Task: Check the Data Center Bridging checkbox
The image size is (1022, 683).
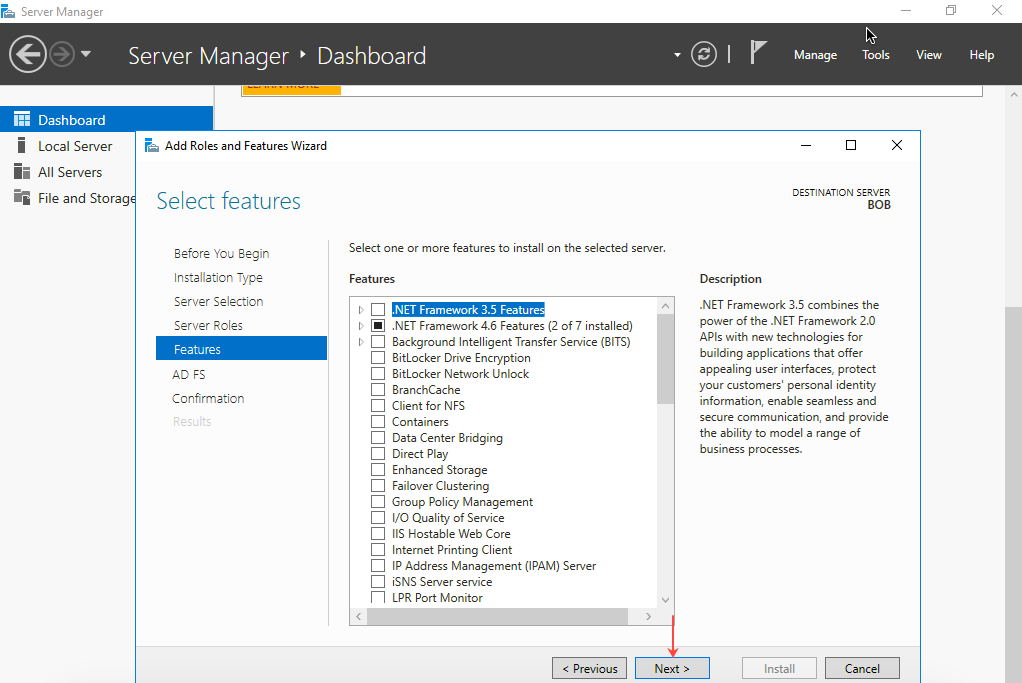Action: pos(378,438)
